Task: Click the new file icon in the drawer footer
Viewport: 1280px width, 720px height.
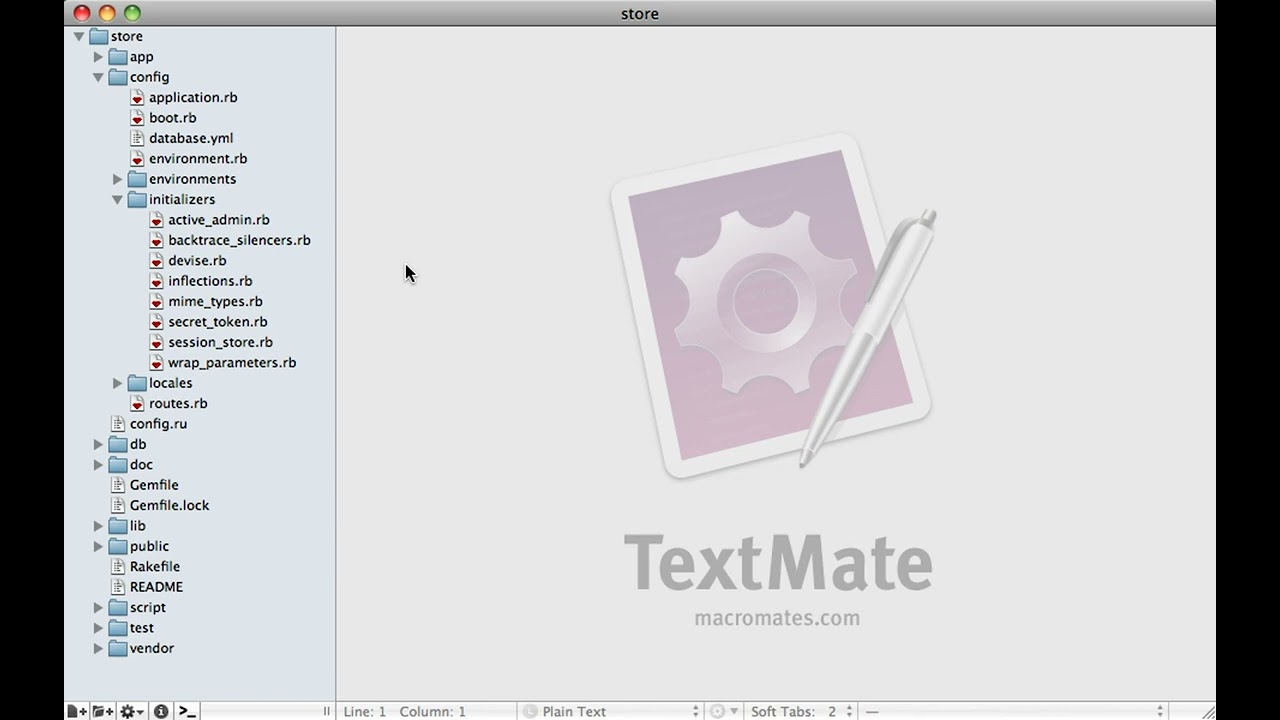Action: (x=77, y=711)
